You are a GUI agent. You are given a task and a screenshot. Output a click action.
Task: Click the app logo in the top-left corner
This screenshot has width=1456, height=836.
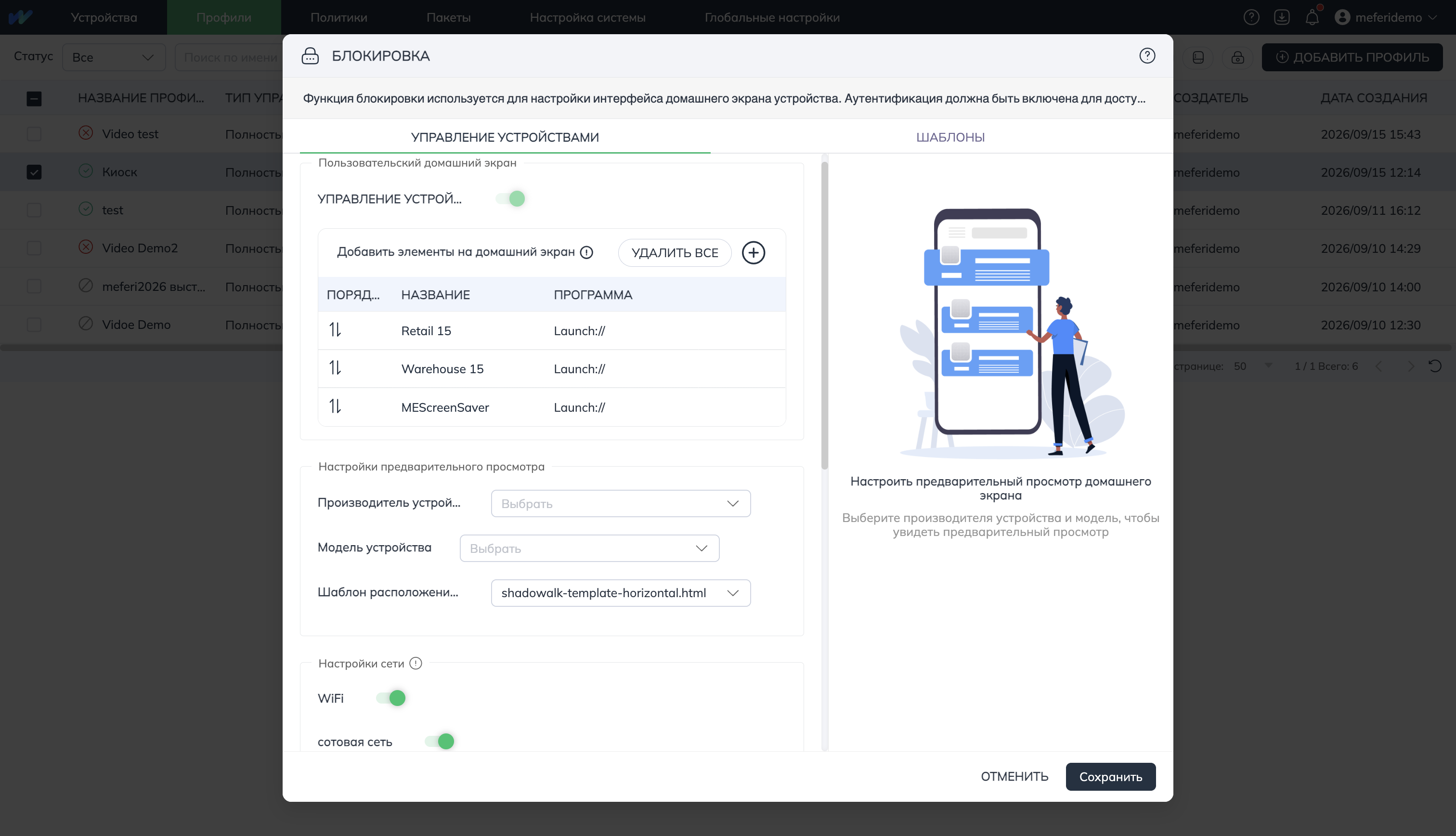pos(21,17)
